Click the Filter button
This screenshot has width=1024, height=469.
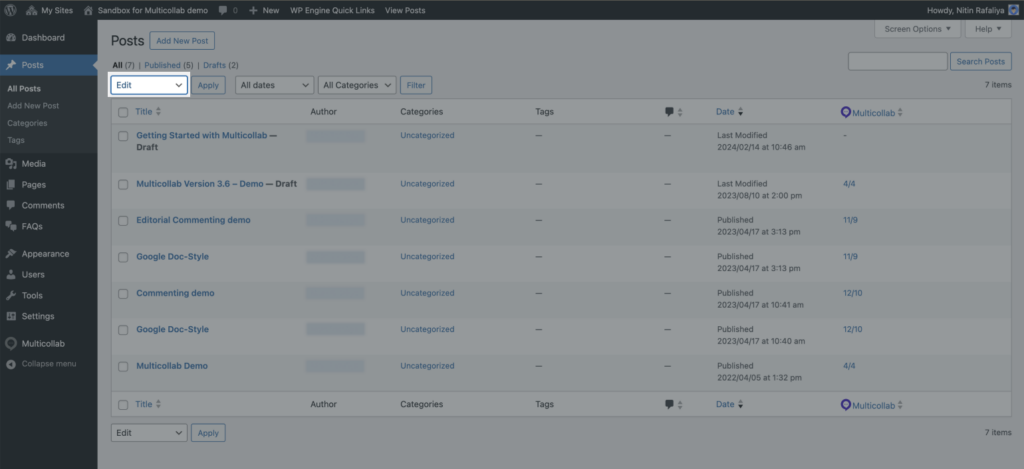(x=416, y=85)
